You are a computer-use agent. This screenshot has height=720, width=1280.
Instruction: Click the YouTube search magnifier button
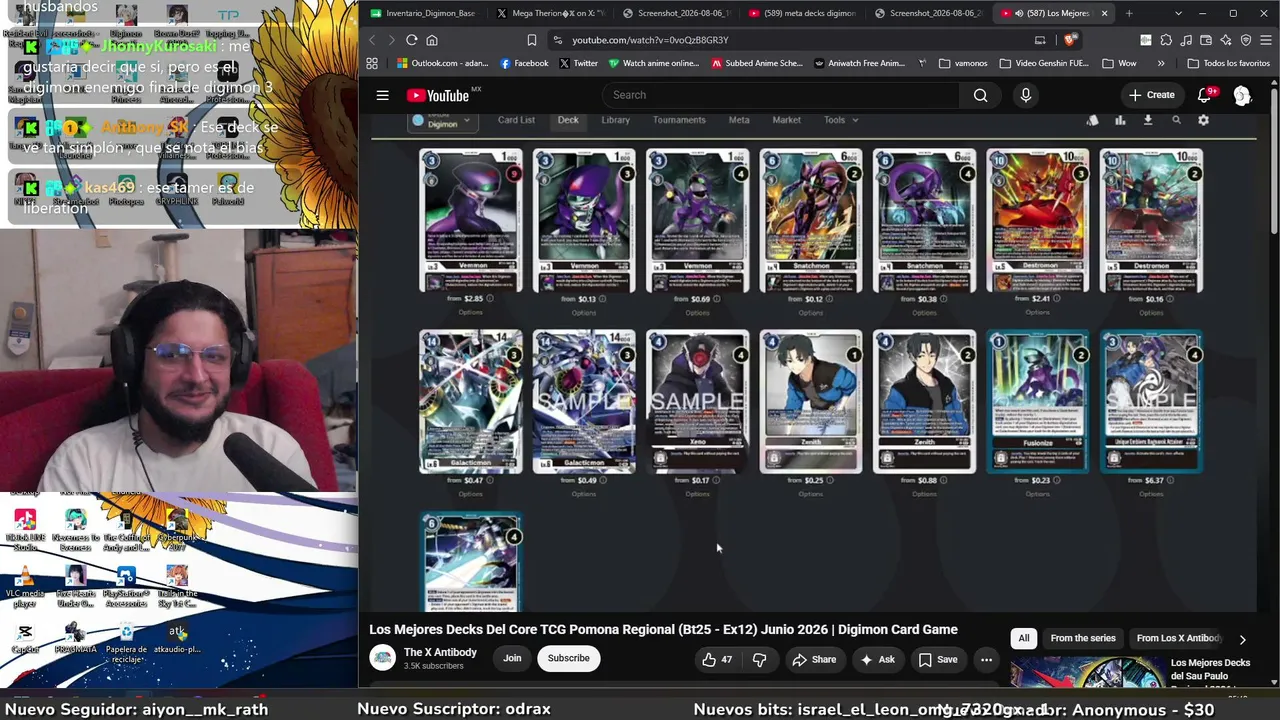[x=980, y=95]
